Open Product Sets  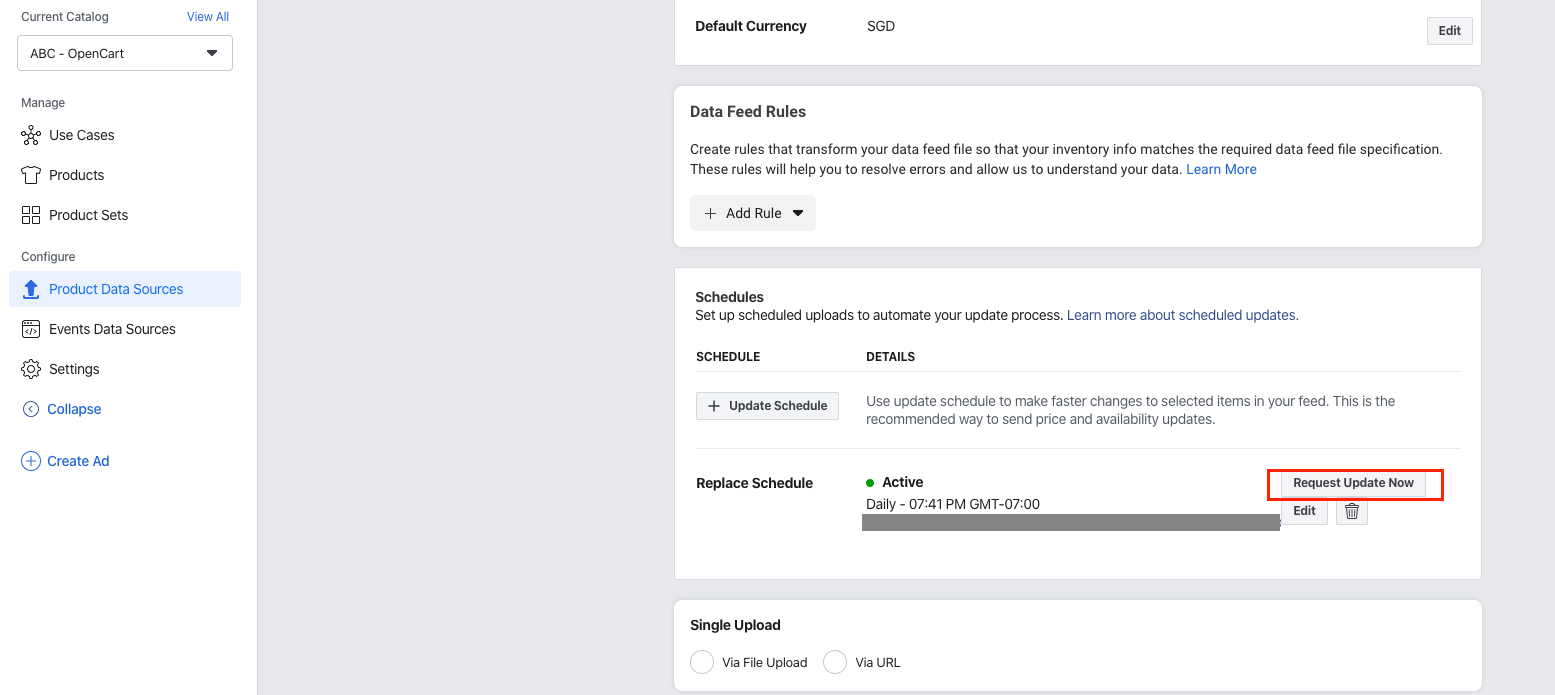point(88,214)
